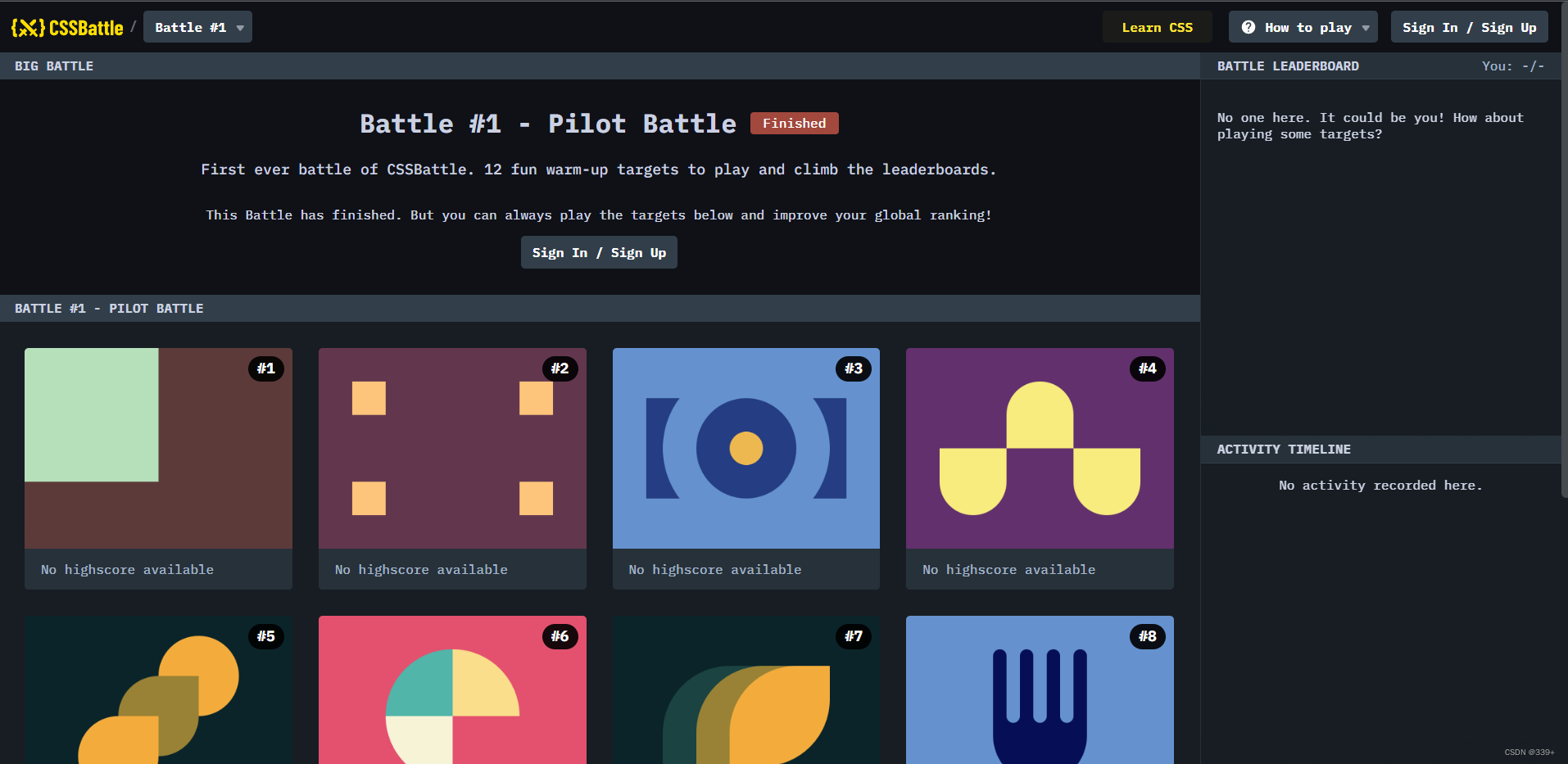Click No highscore available under target #2

click(421, 569)
